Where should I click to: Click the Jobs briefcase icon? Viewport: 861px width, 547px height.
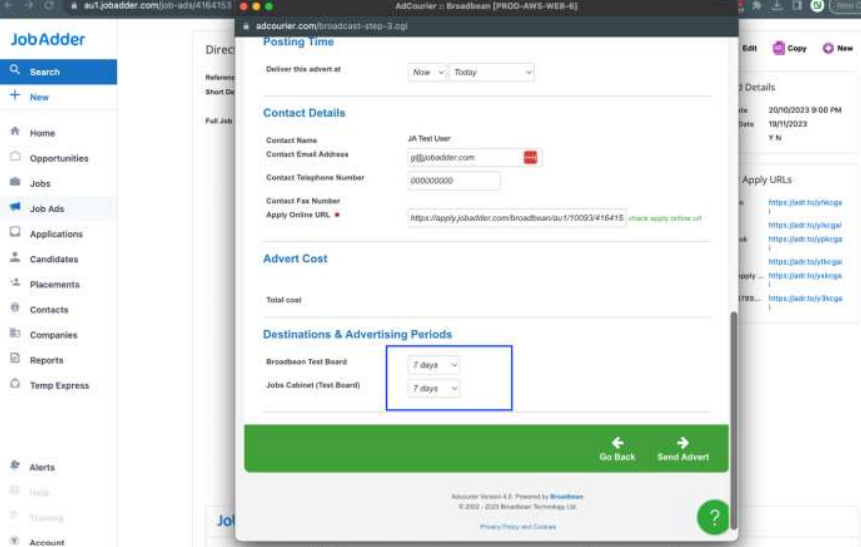[x=15, y=182]
